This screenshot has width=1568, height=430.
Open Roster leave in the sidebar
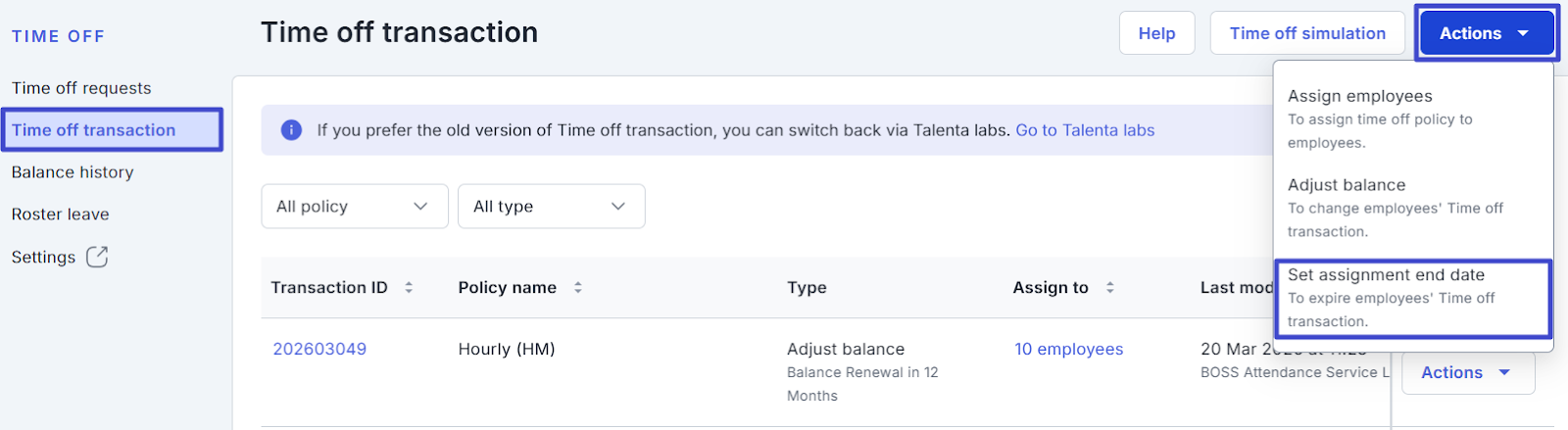tap(61, 215)
